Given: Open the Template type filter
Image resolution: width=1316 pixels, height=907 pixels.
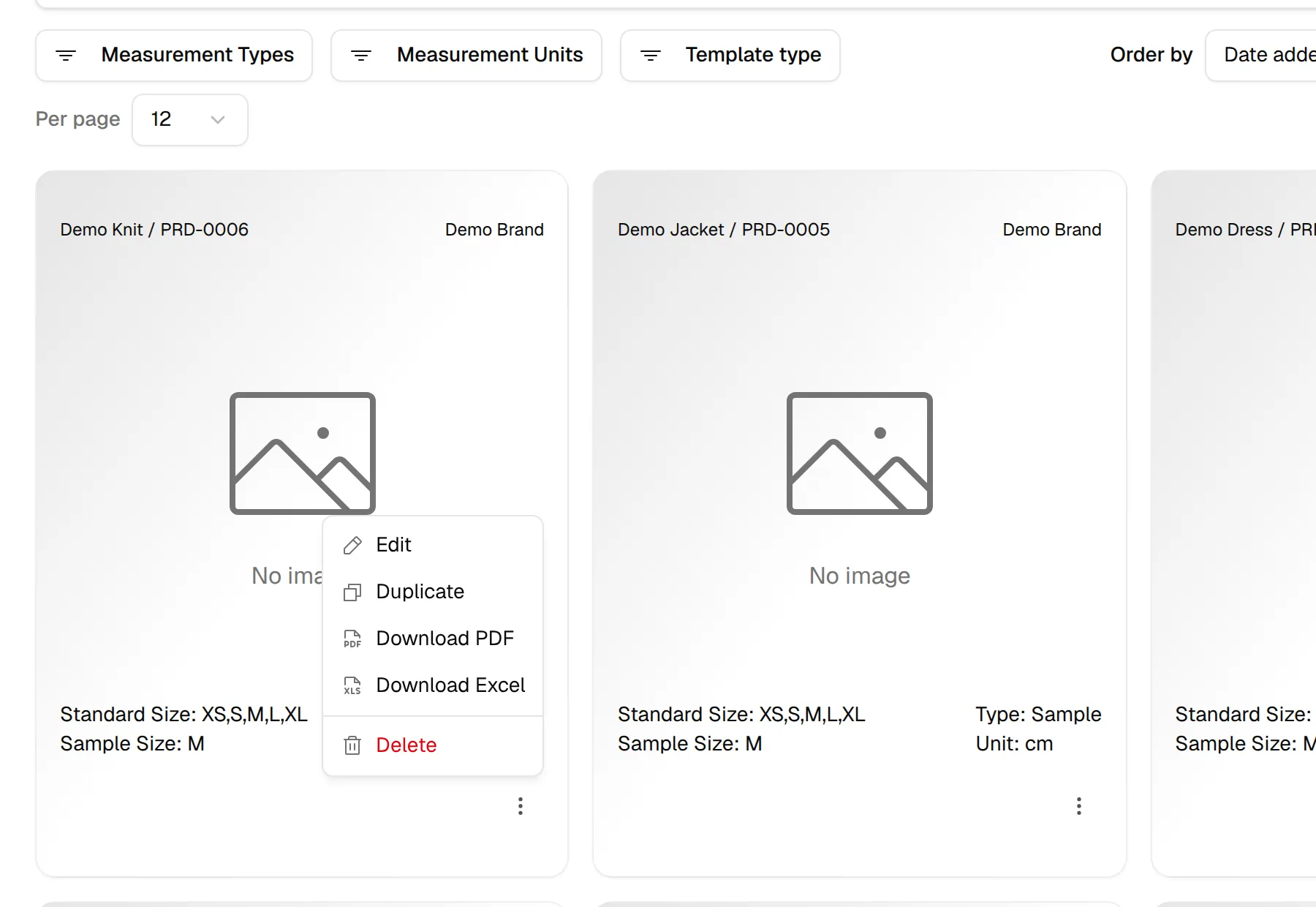Looking at the screenshot, I should 730,56.
